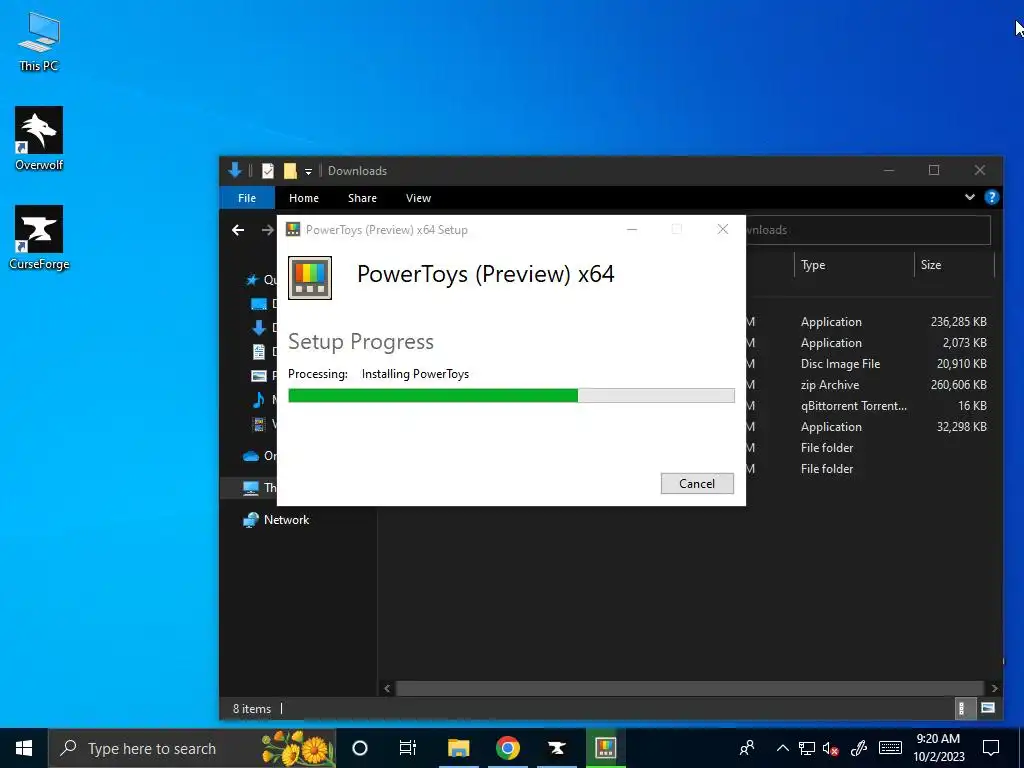The width and height of the screenshot is (1024, 768).
Task: Select the zip Archive file row
Action: [x=869, y=385]
